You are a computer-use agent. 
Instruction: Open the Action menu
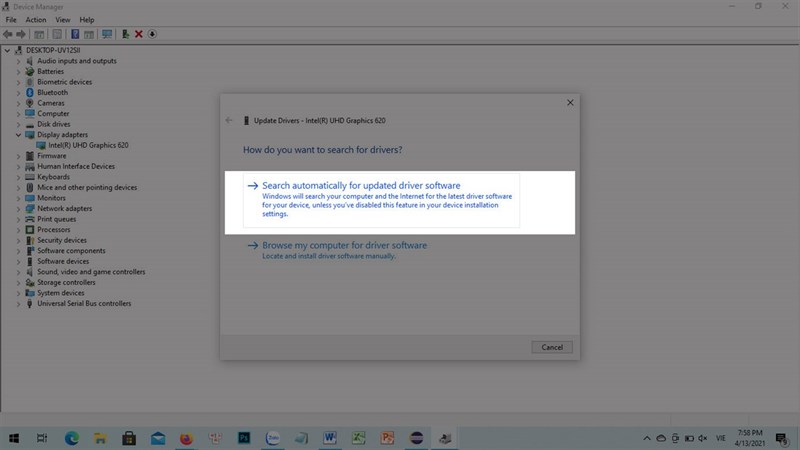(x=36, y=20)
